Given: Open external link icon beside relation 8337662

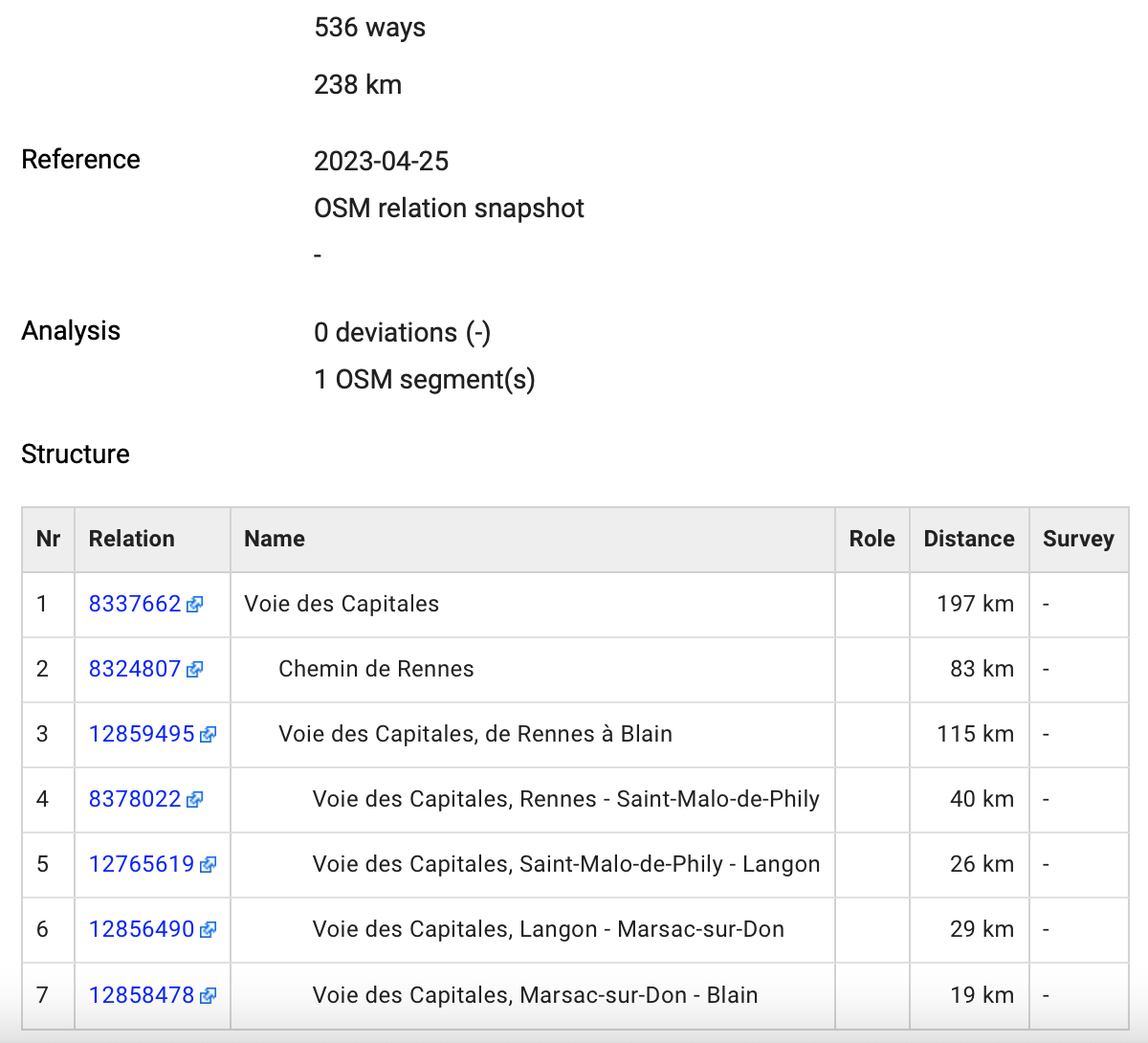Looking at the screenshot, I should pyautogui.click(x=196, y=605).
